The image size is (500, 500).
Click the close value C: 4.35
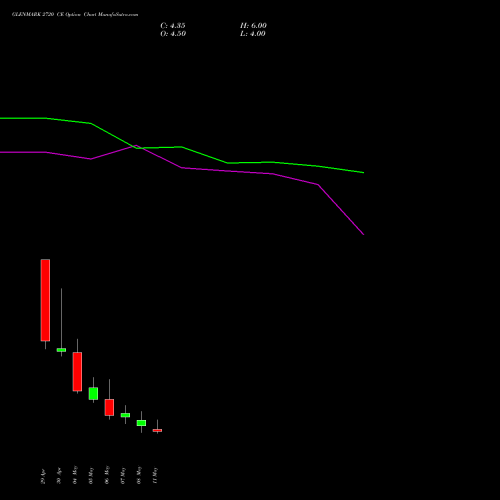click(173, 26)
